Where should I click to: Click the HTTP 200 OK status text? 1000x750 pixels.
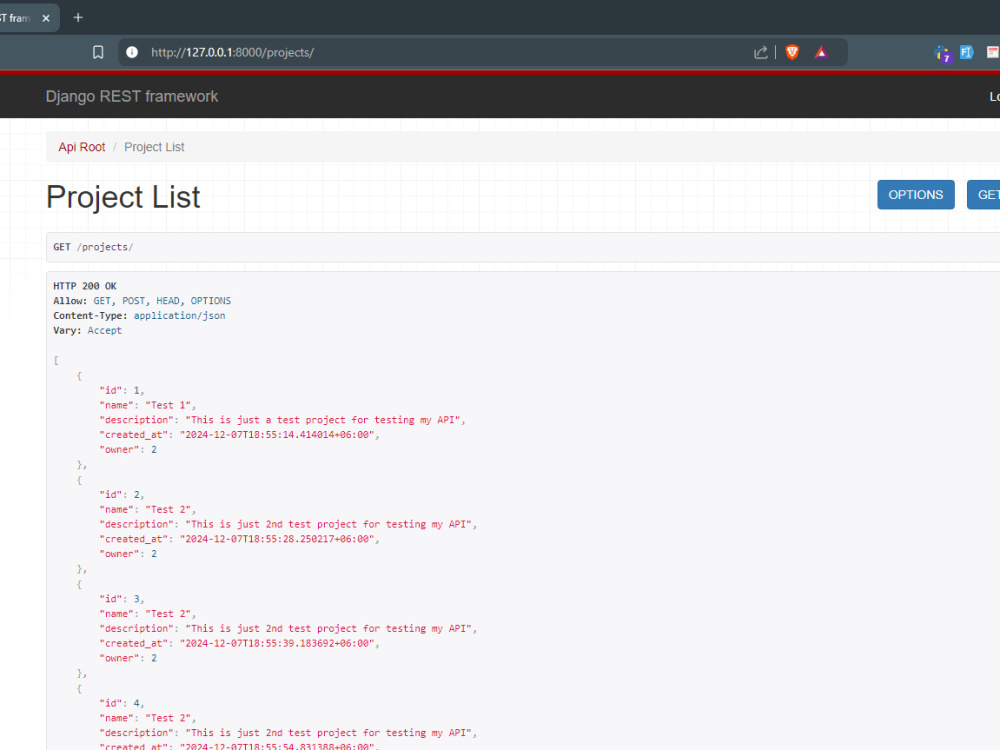click(85, 286)
